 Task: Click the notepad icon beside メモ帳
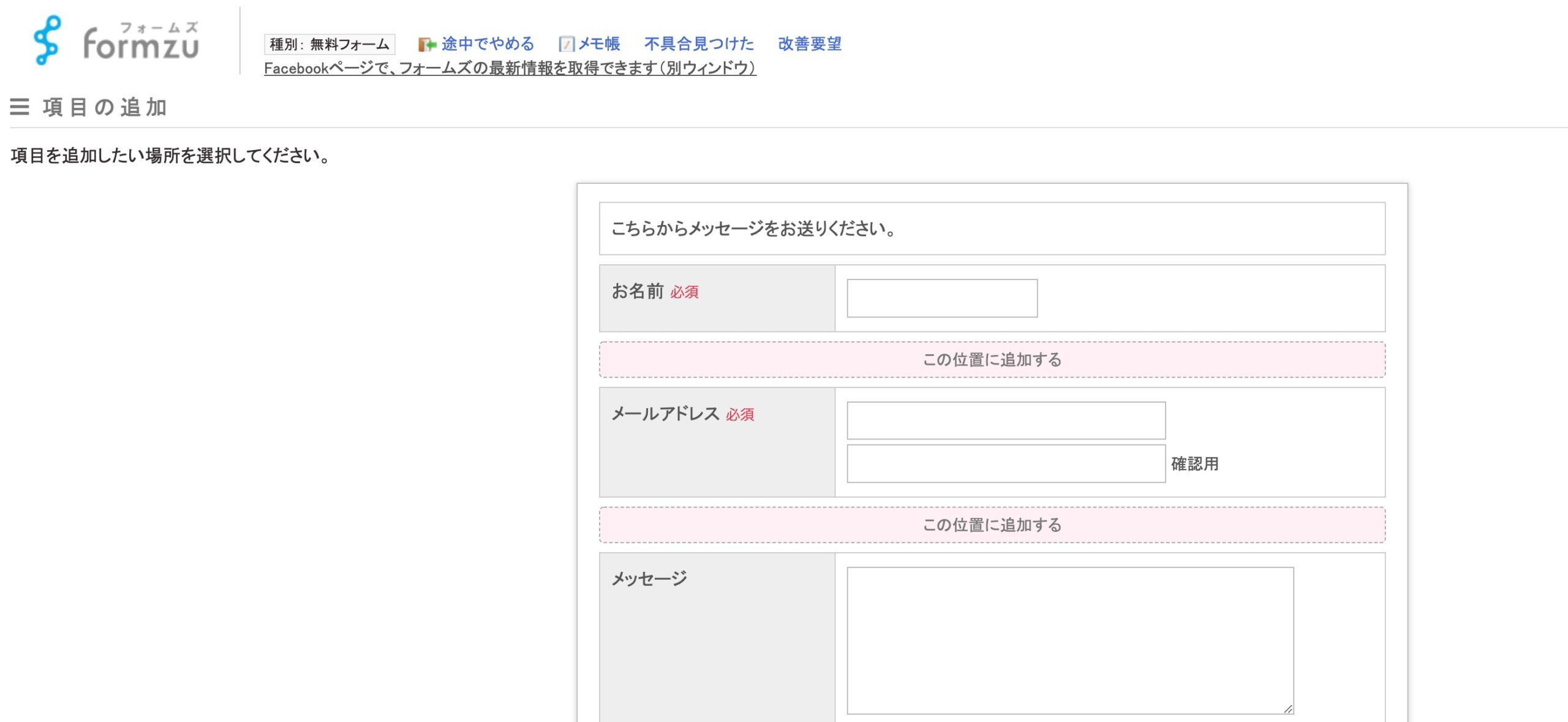[567, 44]
